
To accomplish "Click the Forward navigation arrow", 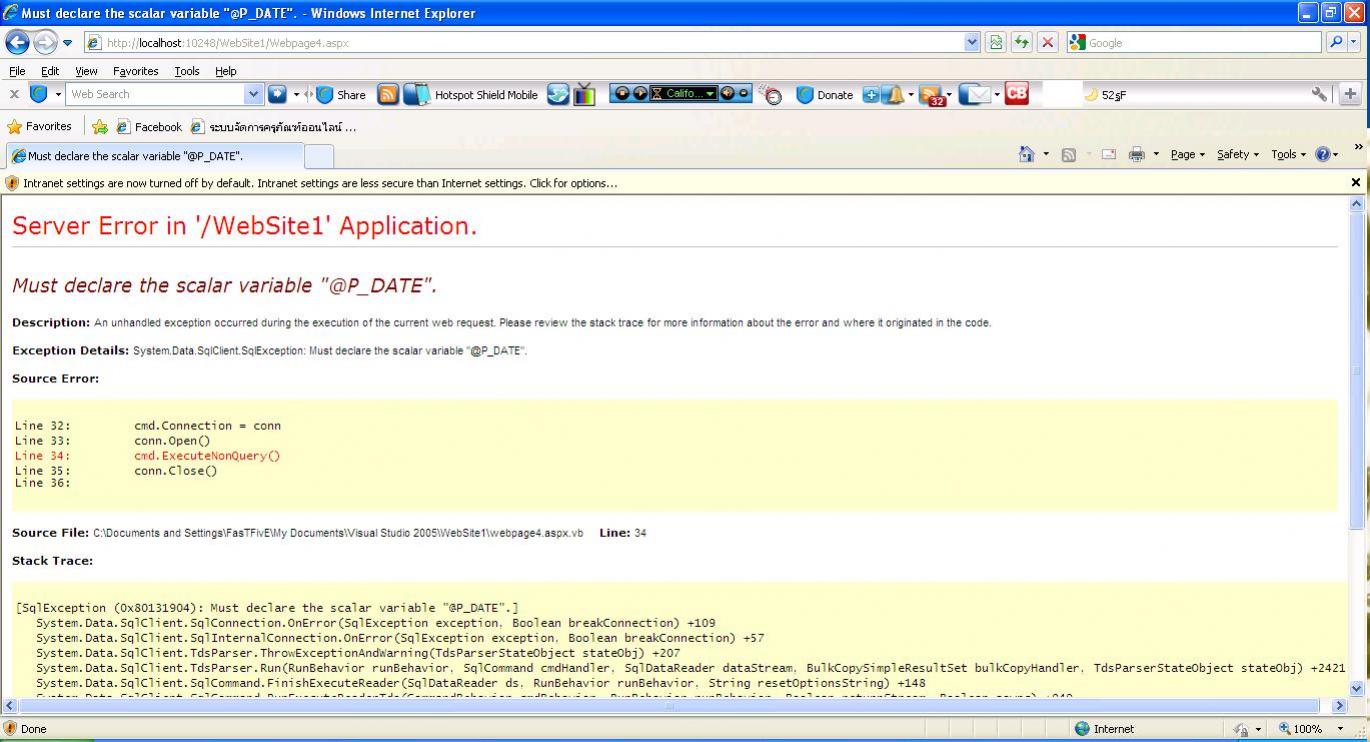I will coord(45,42).
